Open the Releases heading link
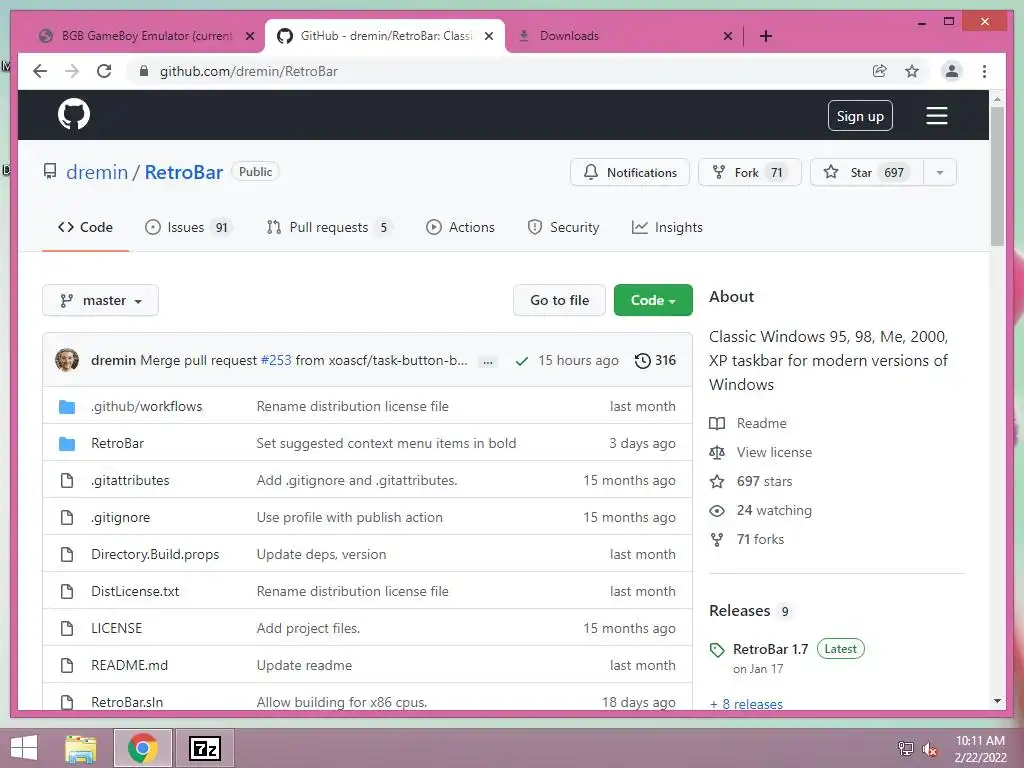 coord(740,611)
